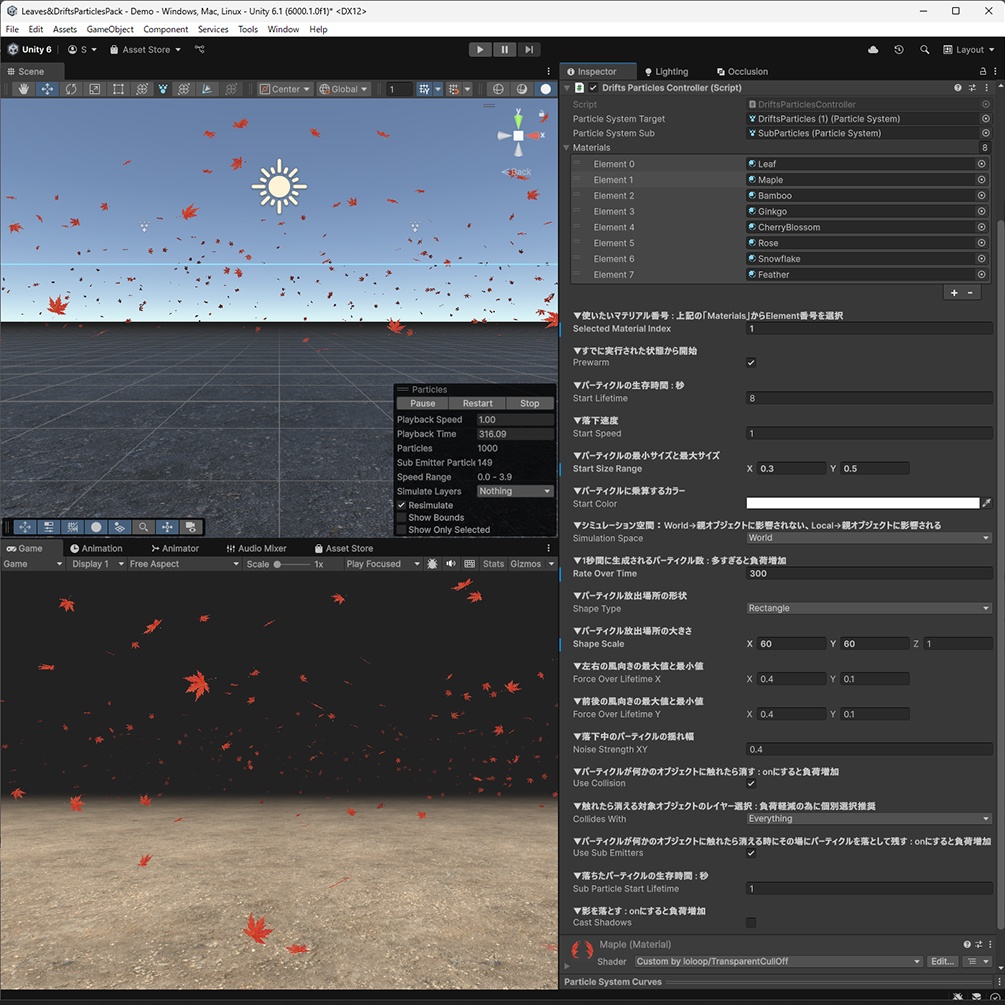
Task: Open Unity Cloud icon
Action: click(x=873, y=49)
